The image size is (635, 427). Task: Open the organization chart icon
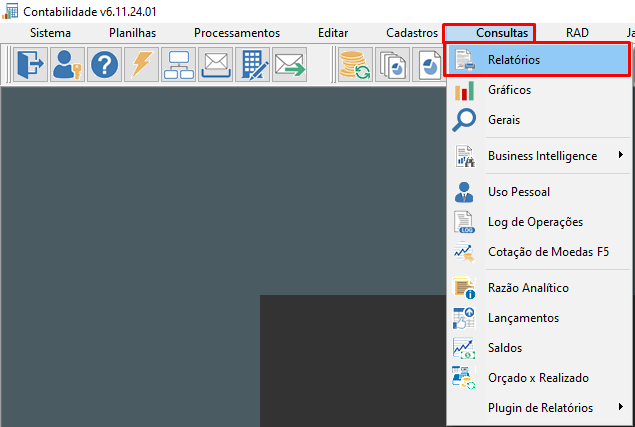coord(179,64)
